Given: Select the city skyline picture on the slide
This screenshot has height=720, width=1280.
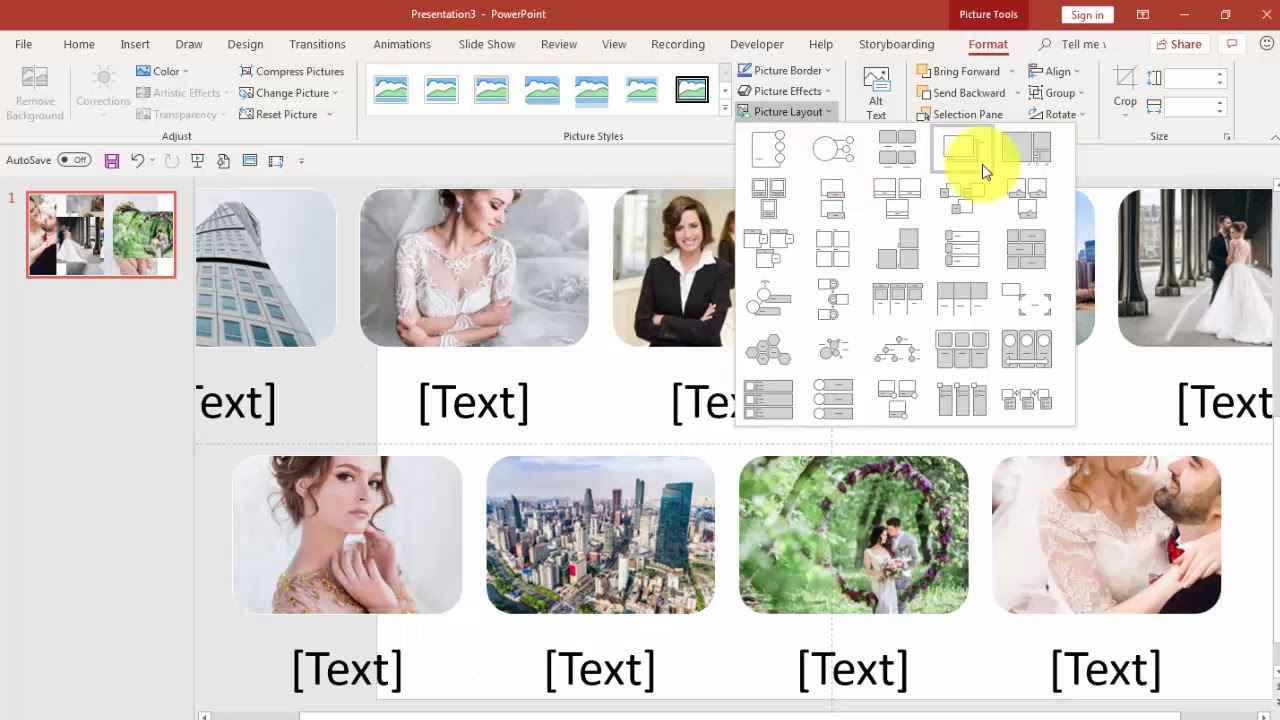Looking at the screenshot, I should click(600, 534).
